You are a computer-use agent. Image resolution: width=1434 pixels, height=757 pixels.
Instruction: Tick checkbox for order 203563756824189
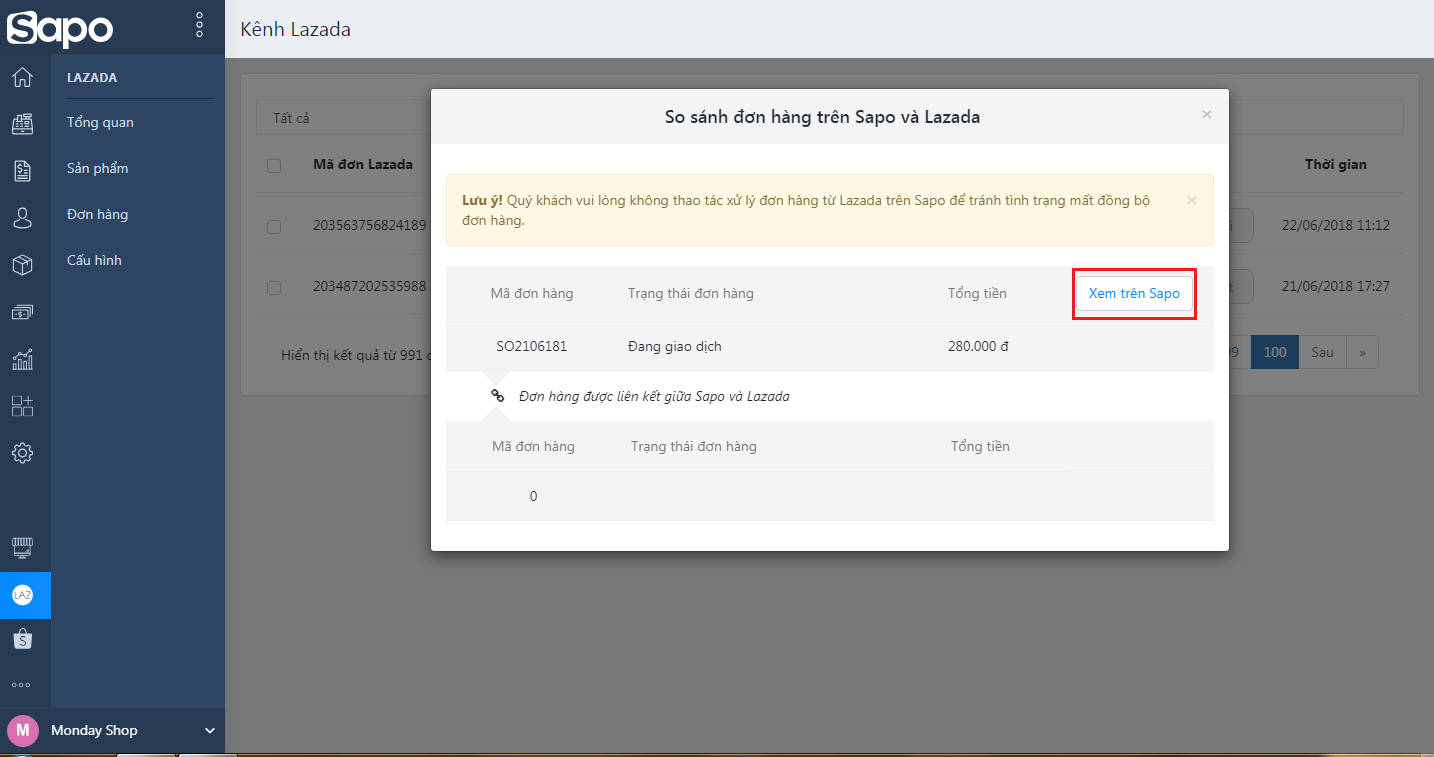pos(274,227)
